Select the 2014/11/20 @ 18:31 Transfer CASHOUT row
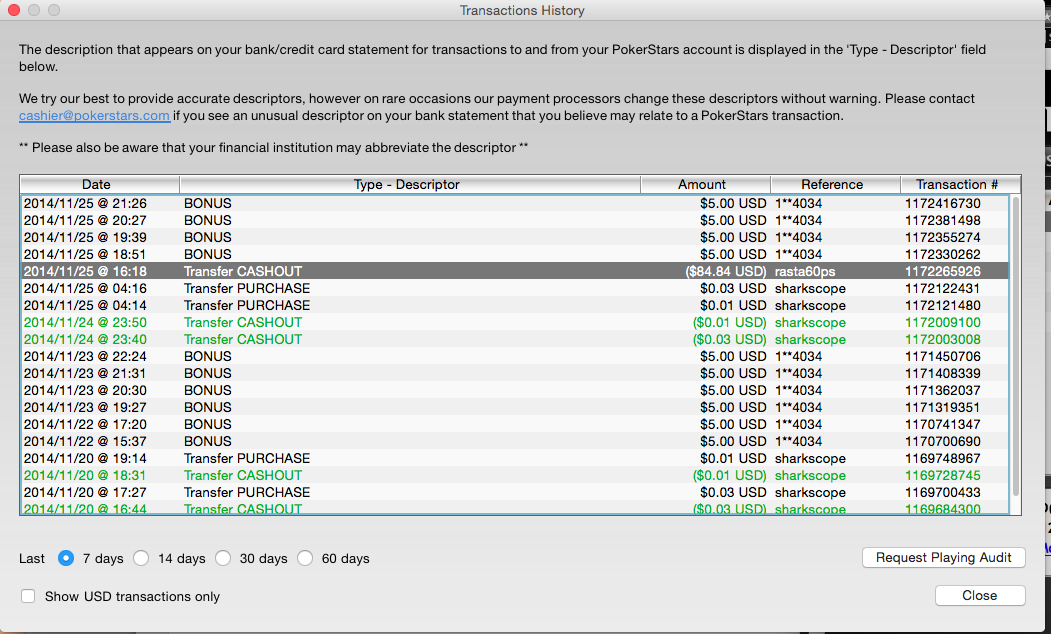1051x634 pixels. point(515,475)
